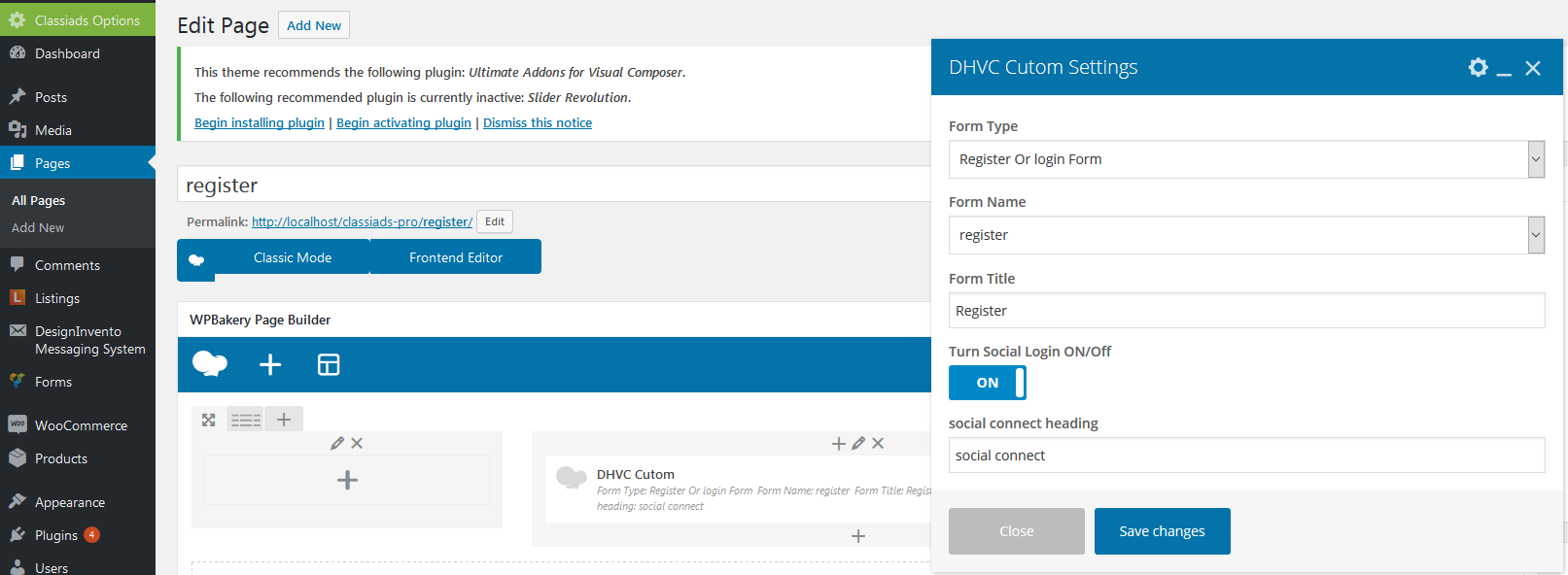Click the plus icon above the DHVC Cutom element
Screen dimensions: 1568x575
coord(839,443)
